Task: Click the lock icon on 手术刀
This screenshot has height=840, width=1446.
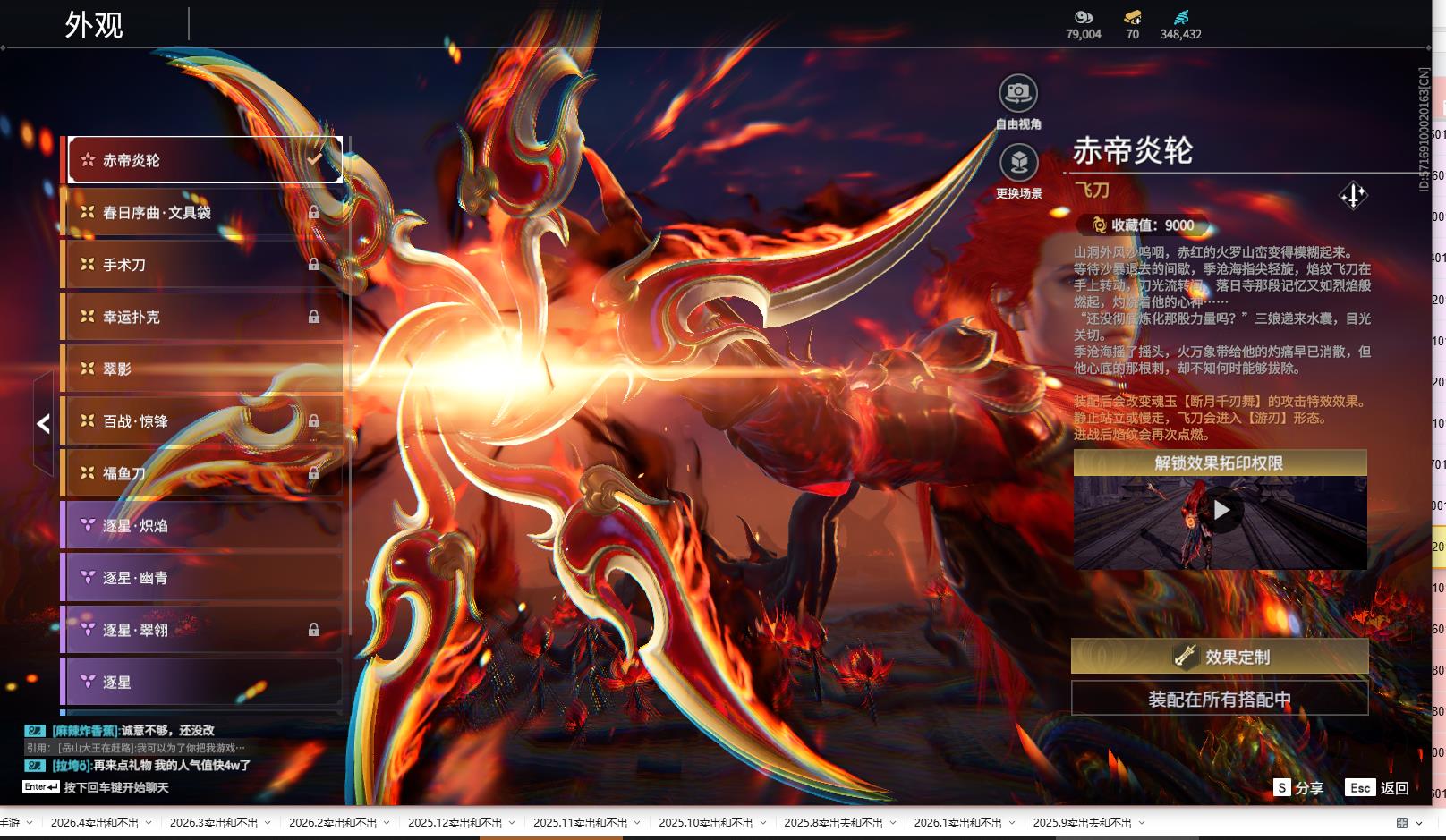Action: tap(314, 265)
